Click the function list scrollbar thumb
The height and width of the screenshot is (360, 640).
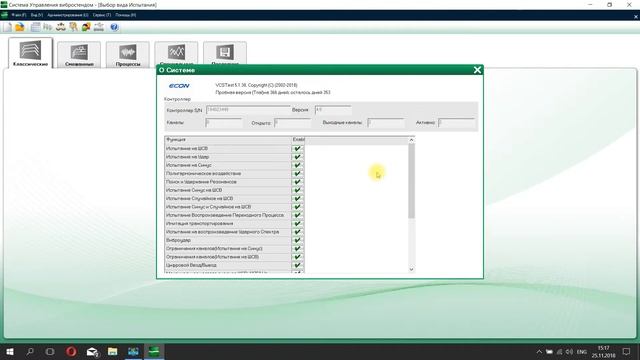click(411, 181)
